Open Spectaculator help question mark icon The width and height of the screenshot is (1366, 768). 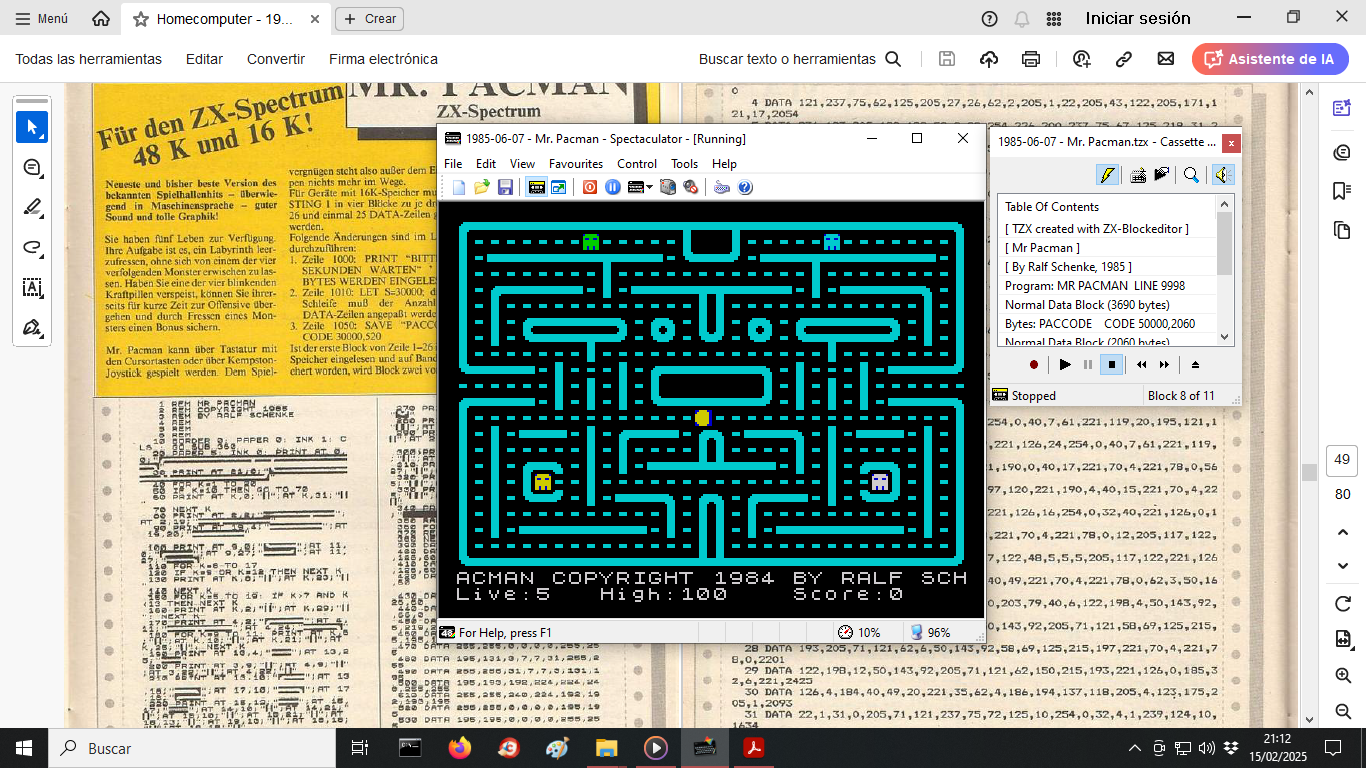point(745,187)
